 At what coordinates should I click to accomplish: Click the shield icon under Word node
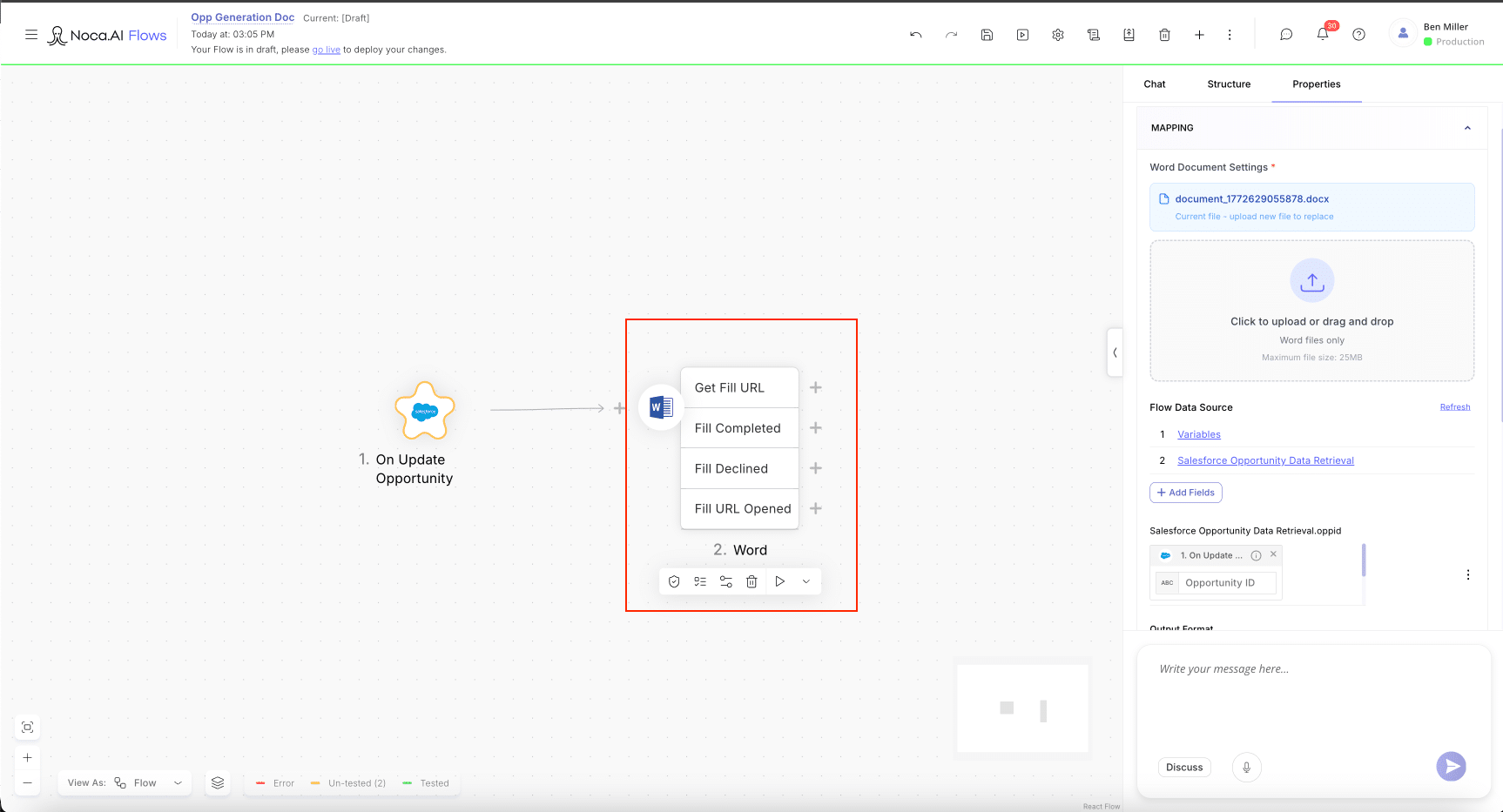674,581
